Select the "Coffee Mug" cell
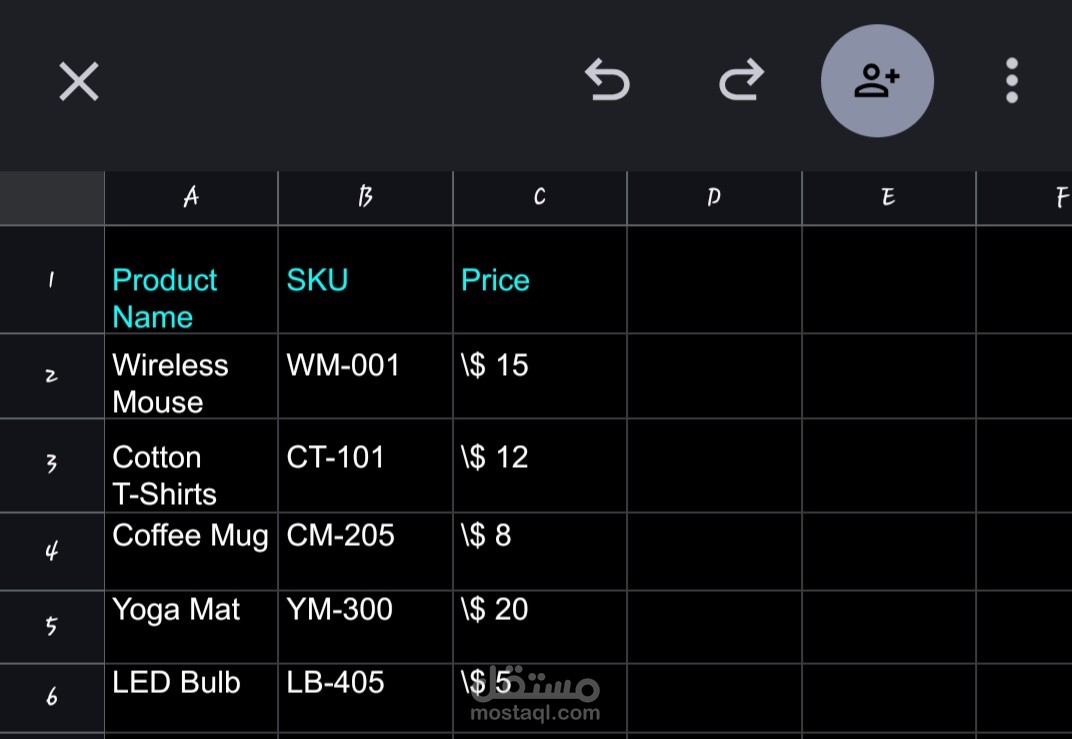The image size is (1072, 739). [x=191, y=551]
